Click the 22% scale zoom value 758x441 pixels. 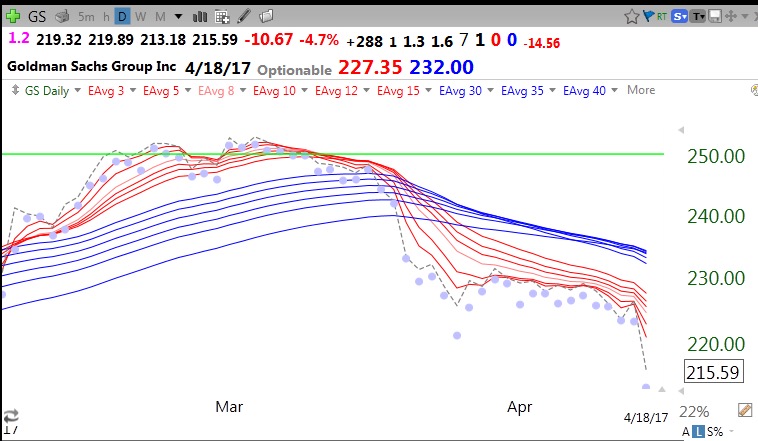click(694, 412)
